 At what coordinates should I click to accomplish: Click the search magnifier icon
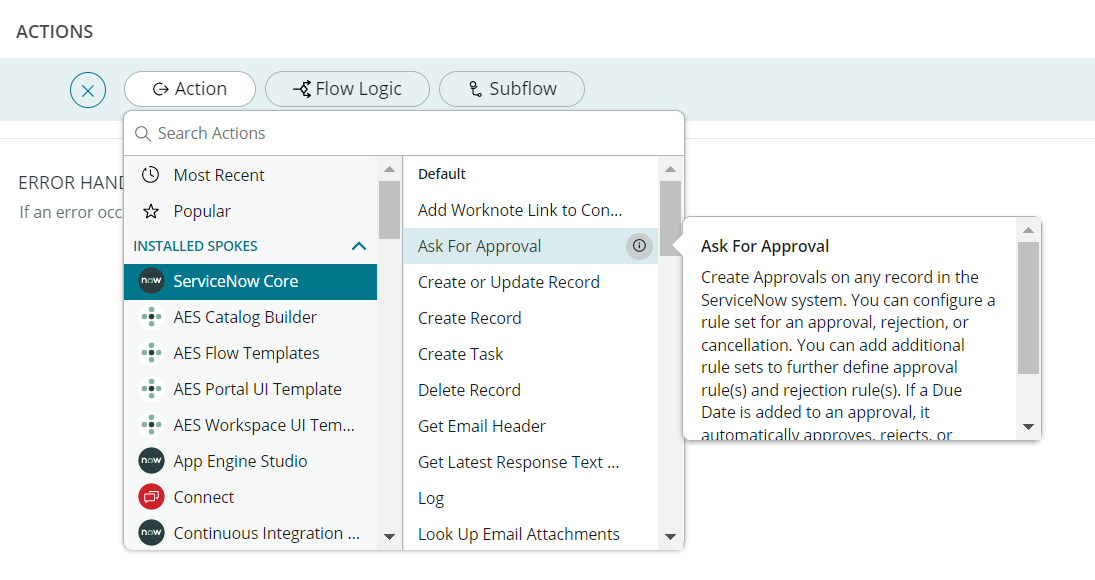[x=142, y=133]
